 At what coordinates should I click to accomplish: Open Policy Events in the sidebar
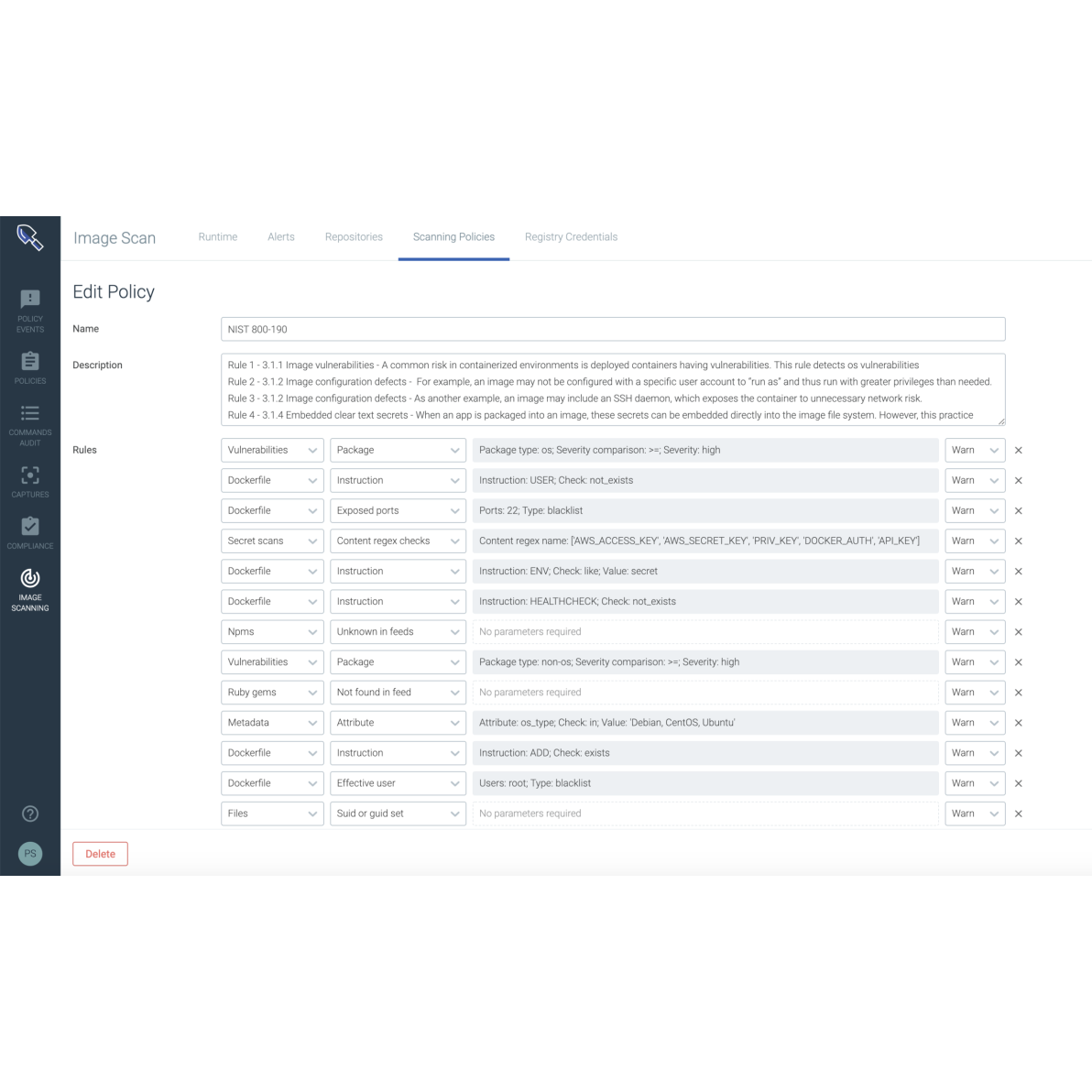pyautogui.click(x=30, y=311)
